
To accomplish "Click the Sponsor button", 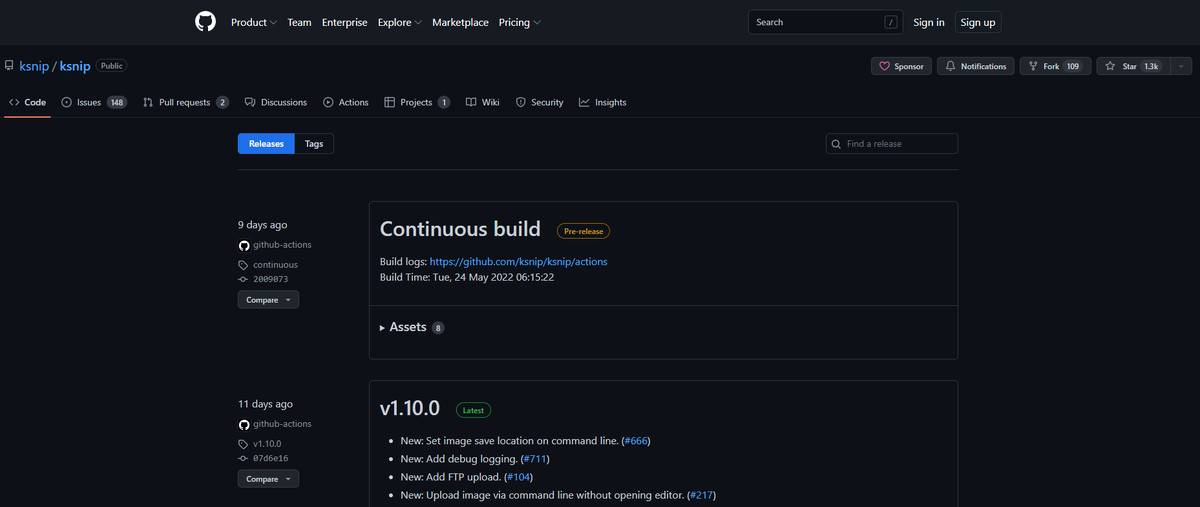I will (901, 66).
